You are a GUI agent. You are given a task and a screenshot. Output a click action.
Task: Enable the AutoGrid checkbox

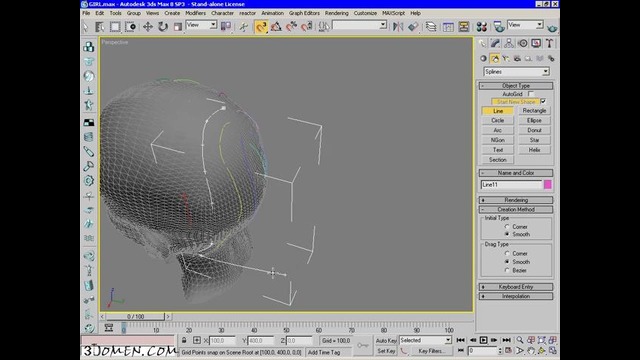(531, 94)
